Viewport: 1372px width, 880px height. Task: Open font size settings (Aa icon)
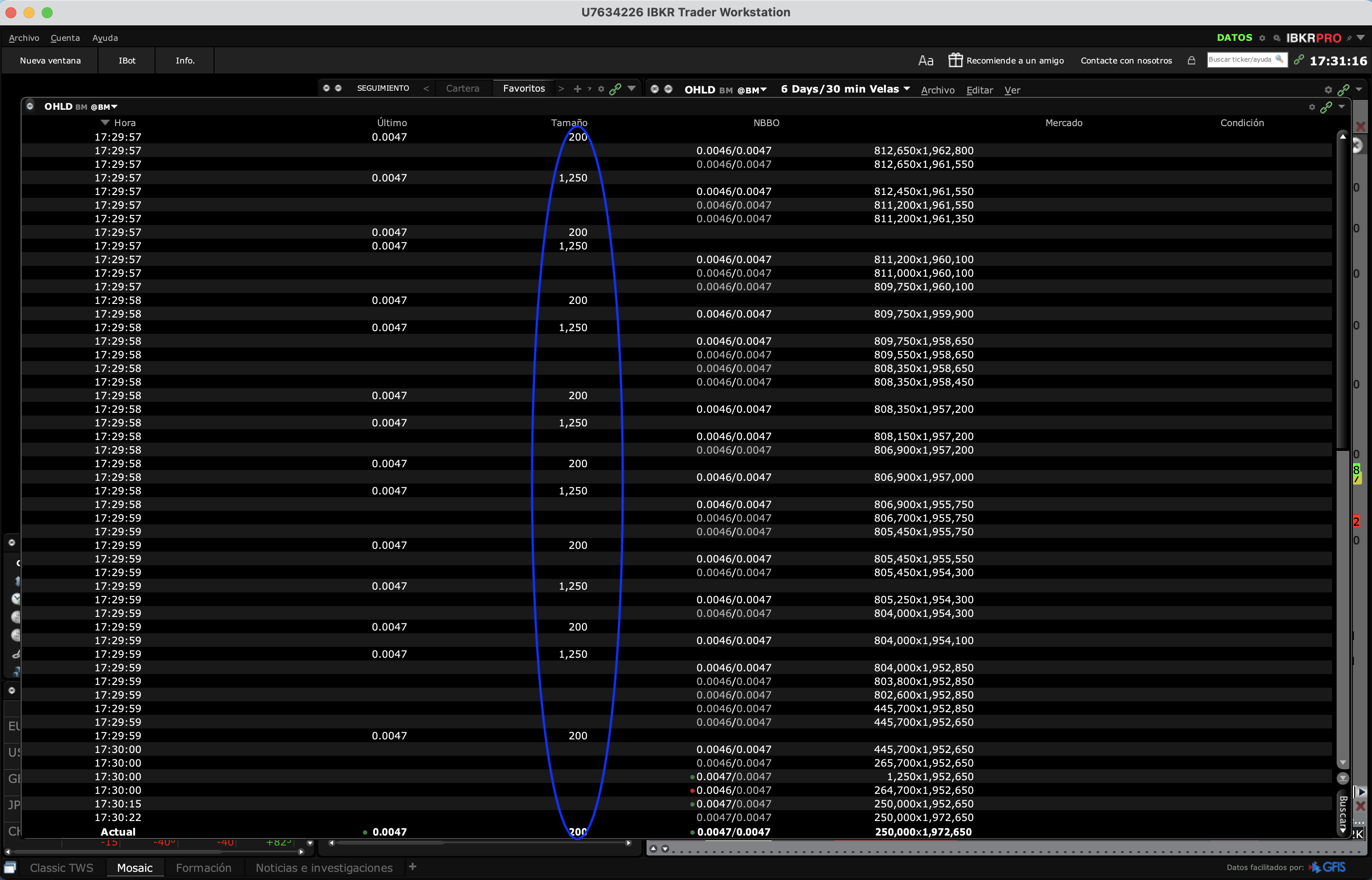click(x=925, y=61)
